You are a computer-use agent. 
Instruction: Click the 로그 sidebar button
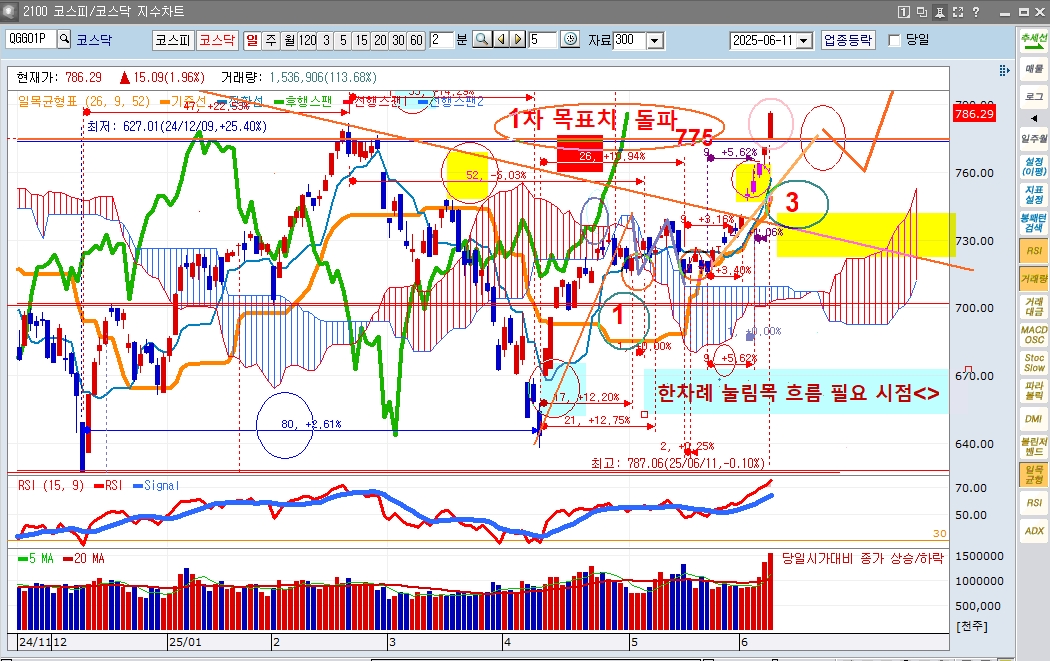[x=1034, y=97]
